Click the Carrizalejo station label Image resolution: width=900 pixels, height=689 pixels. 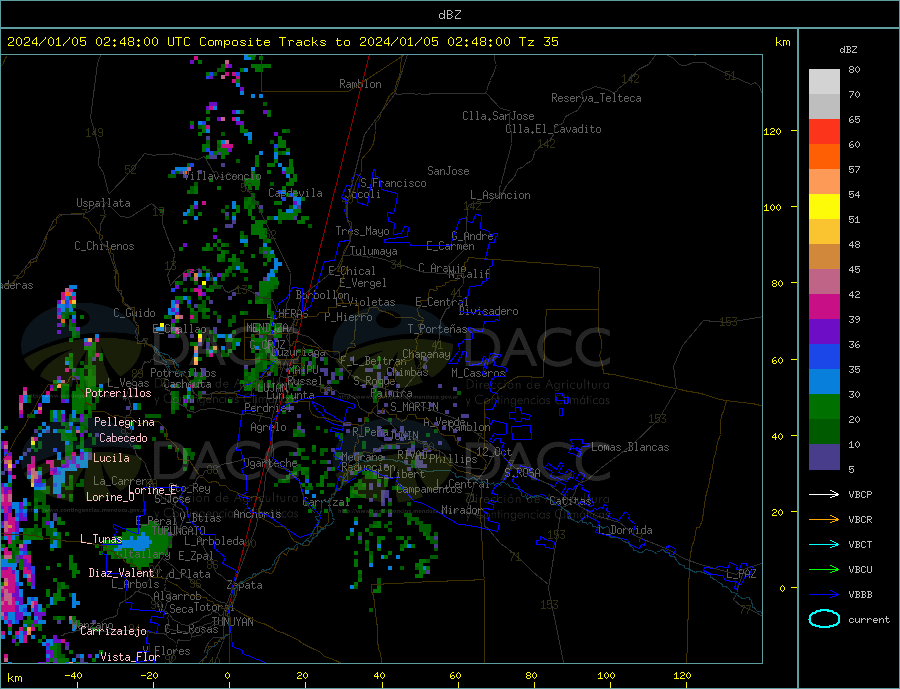113,631
